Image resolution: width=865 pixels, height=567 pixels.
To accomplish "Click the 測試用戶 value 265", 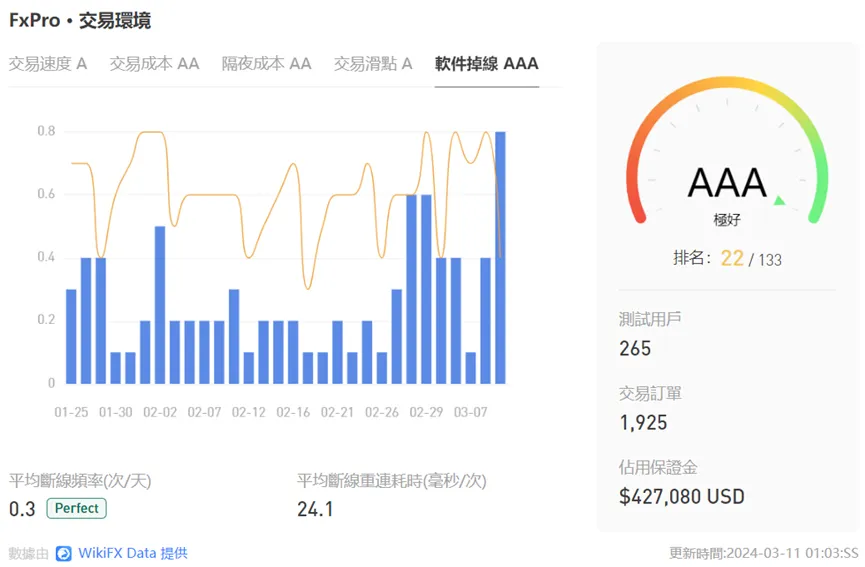I will coord(635,349).
